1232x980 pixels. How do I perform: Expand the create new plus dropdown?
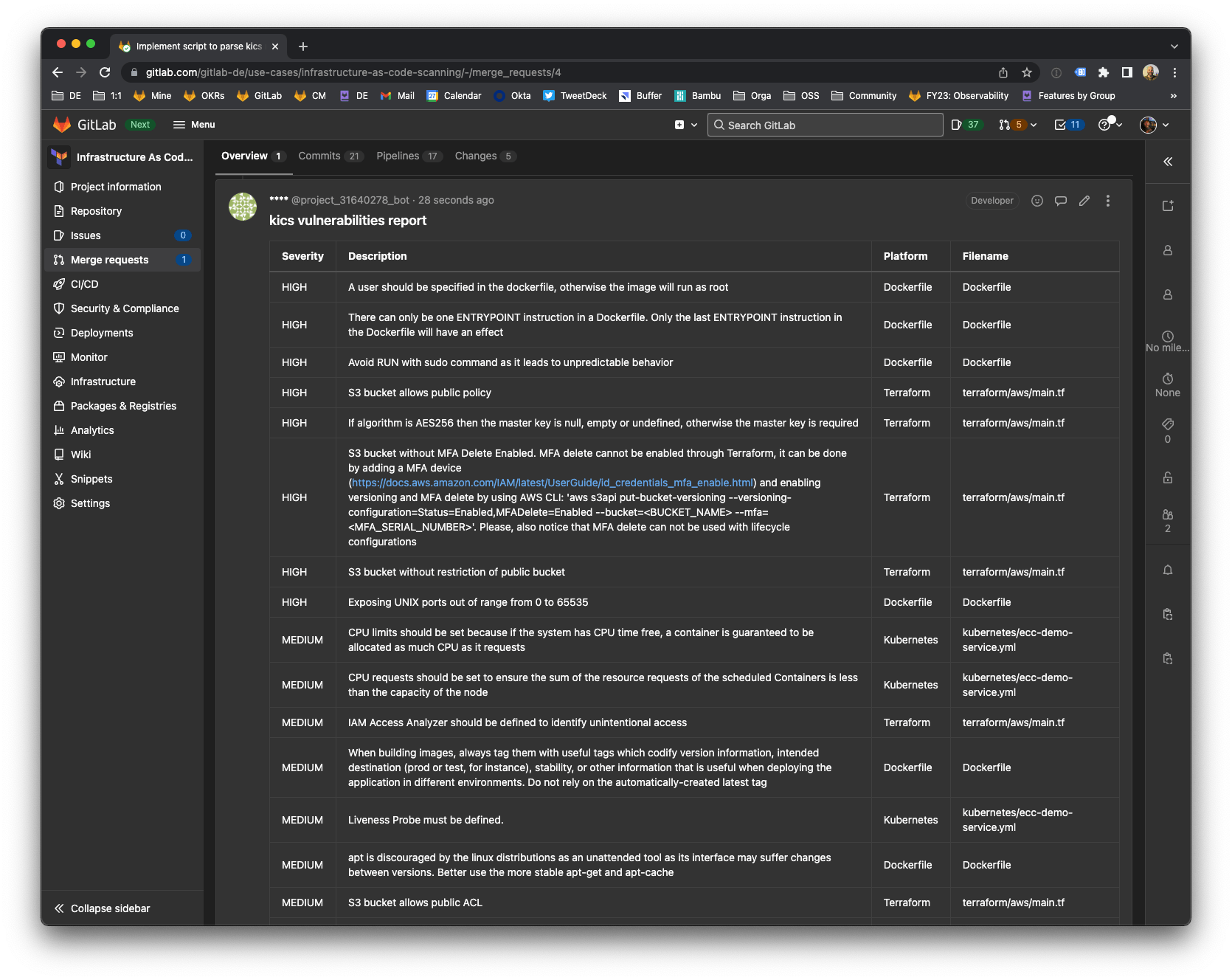[685, 125]
